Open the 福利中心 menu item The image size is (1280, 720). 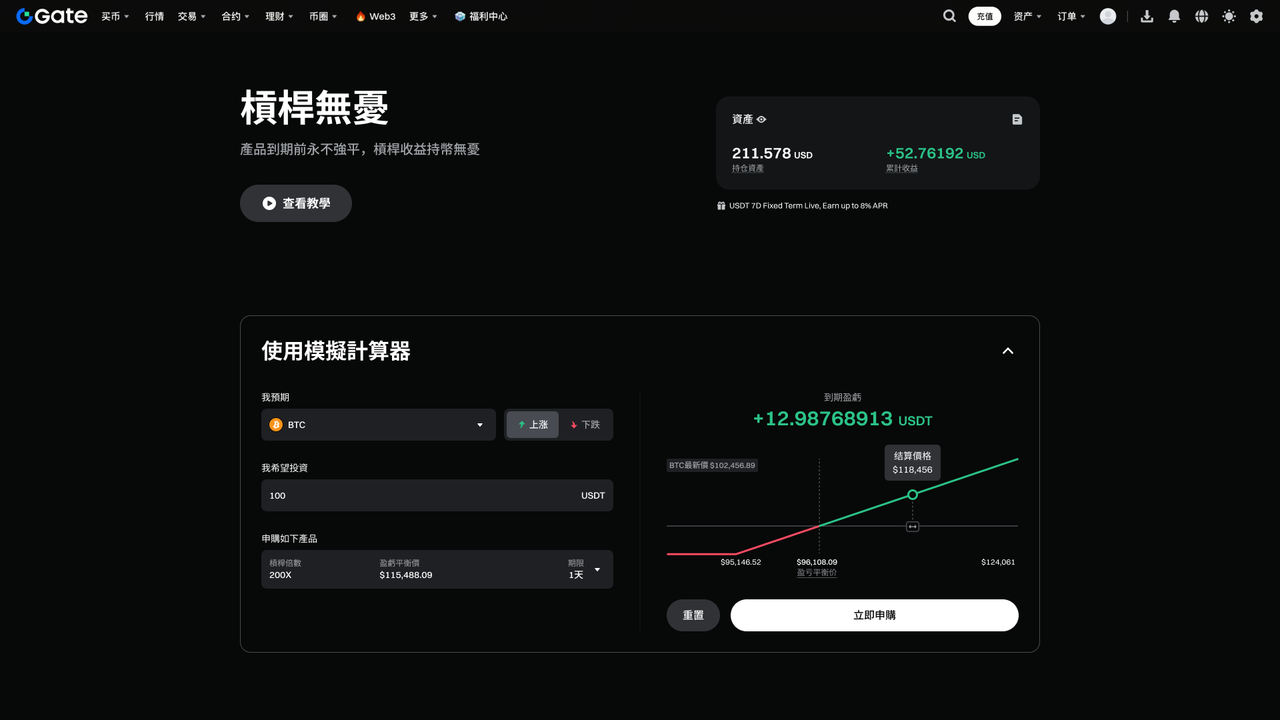481,16
